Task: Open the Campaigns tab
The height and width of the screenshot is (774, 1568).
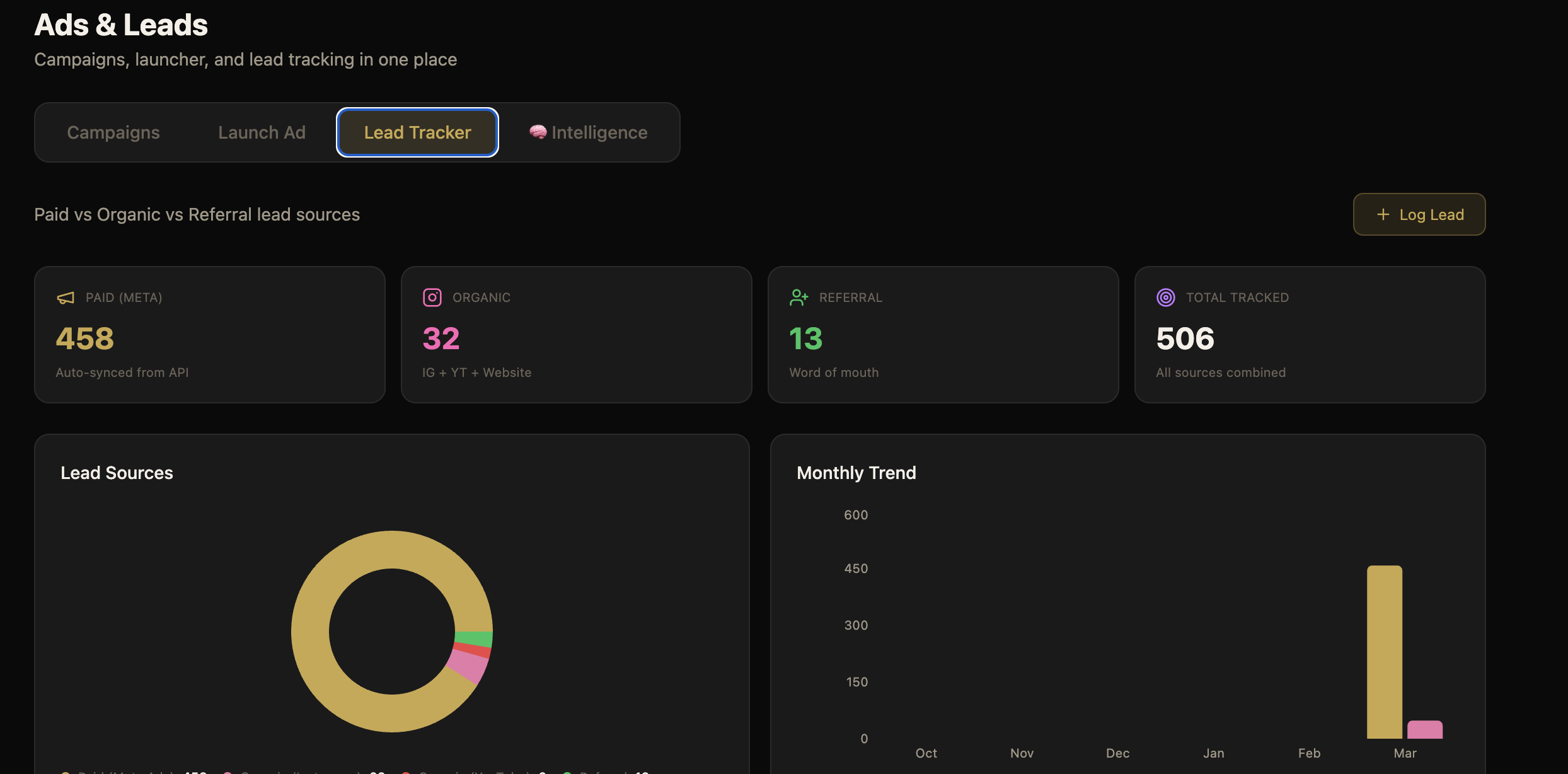Action: pyautogui.click(x=113, y=132)
